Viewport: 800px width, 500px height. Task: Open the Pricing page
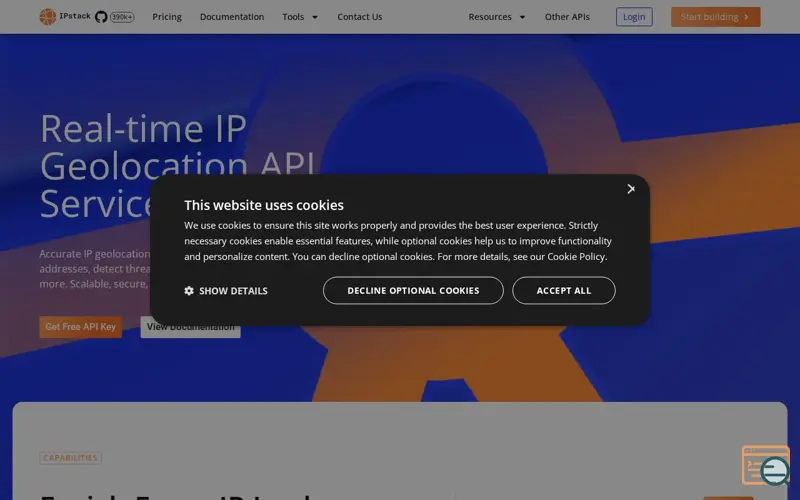point(167,17)
